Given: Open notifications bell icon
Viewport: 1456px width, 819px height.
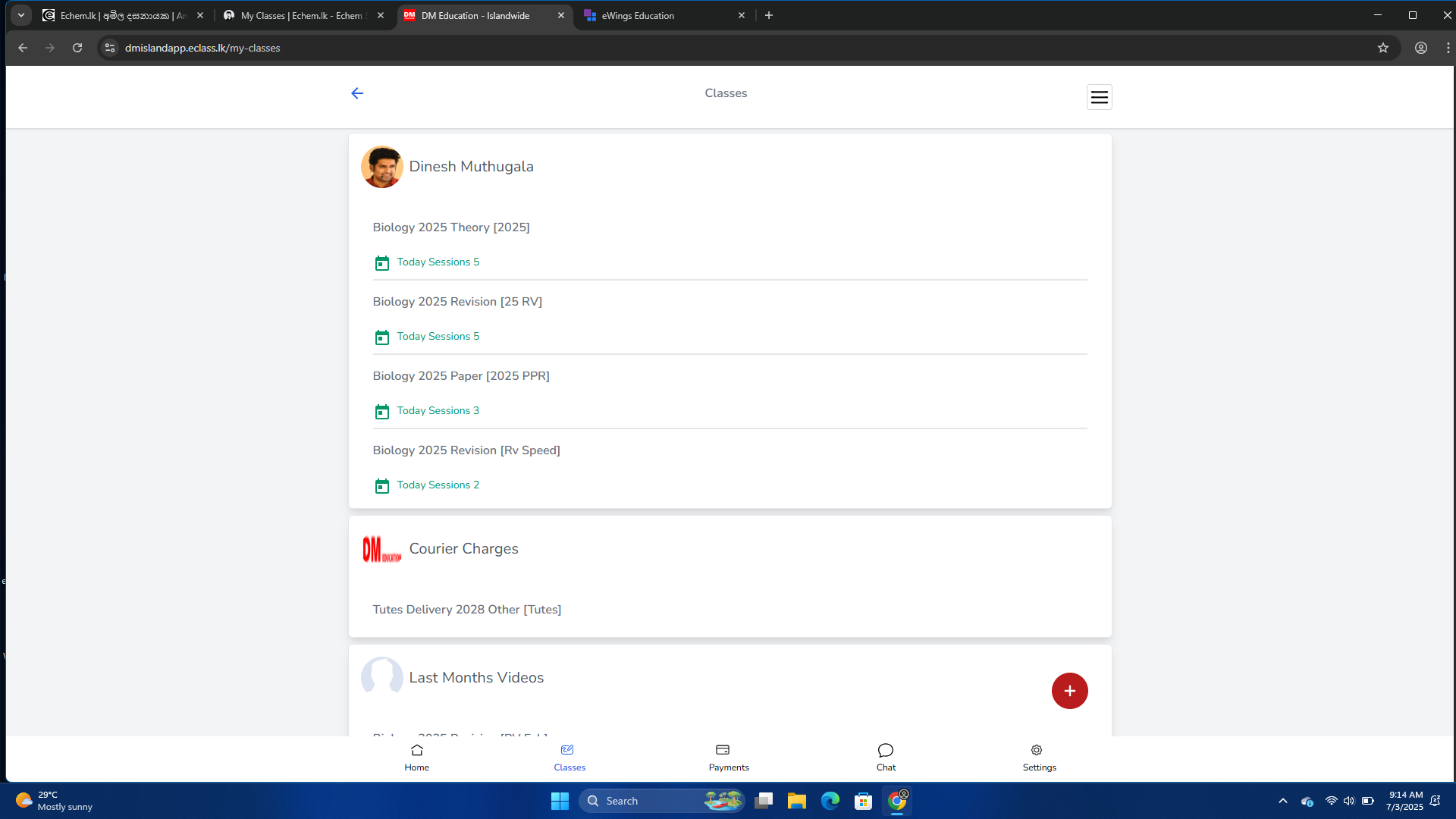Looking at the screenshot, I should 1436,801.
